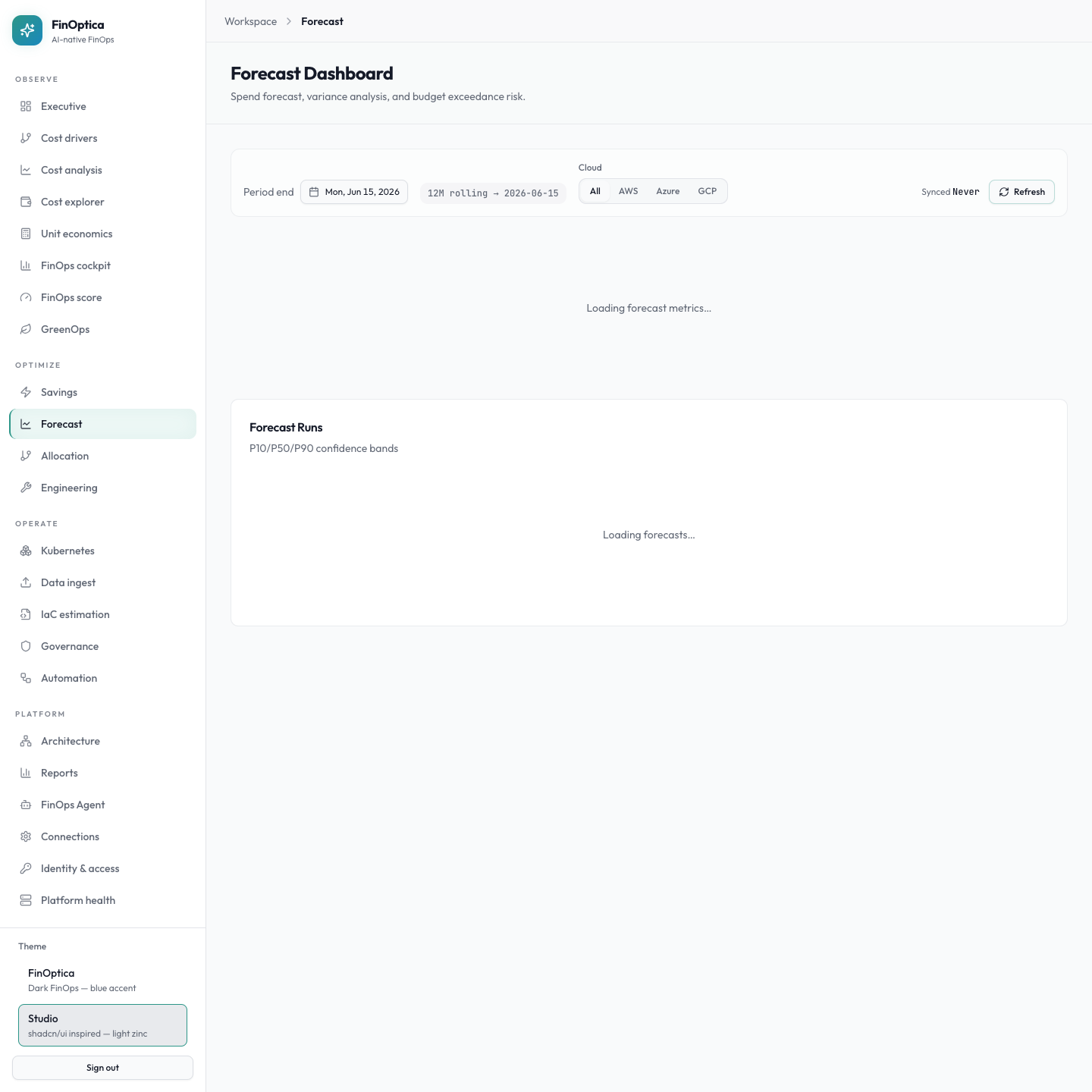The image size is (1092, 1092).
Task: Click the GreenOps leaf icon
Action: point(26,329)
